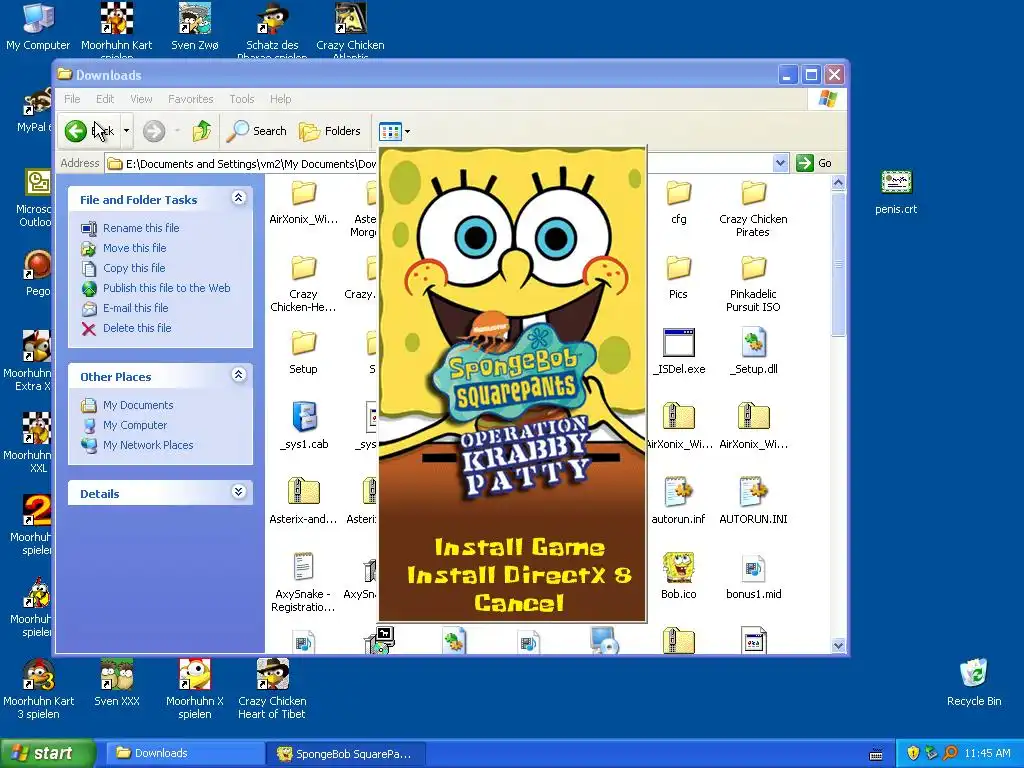The height and width of the screenshot is (768, 1024).
Task: Select the AUTORUN.INI file
Action: tap(753, 502)
